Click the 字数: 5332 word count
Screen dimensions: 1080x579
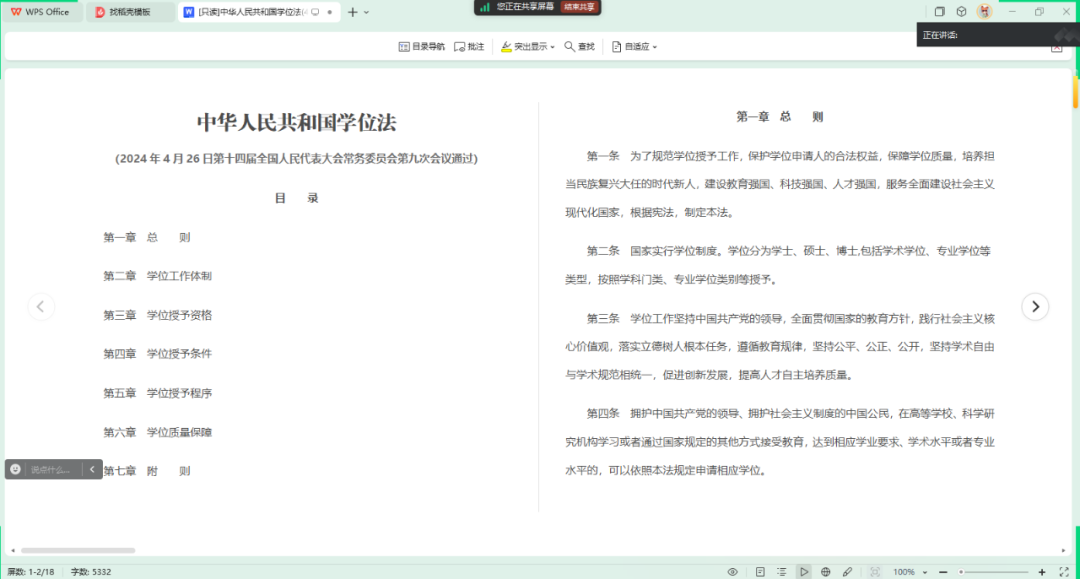90,572
